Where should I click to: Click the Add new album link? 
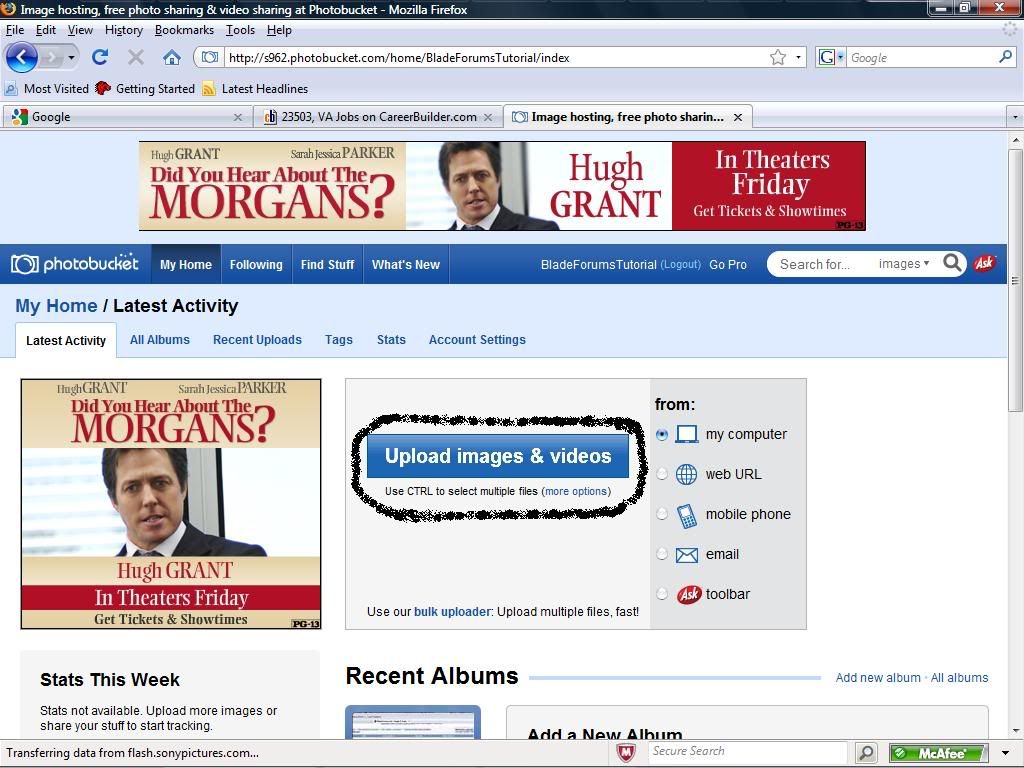coord(878,678)
